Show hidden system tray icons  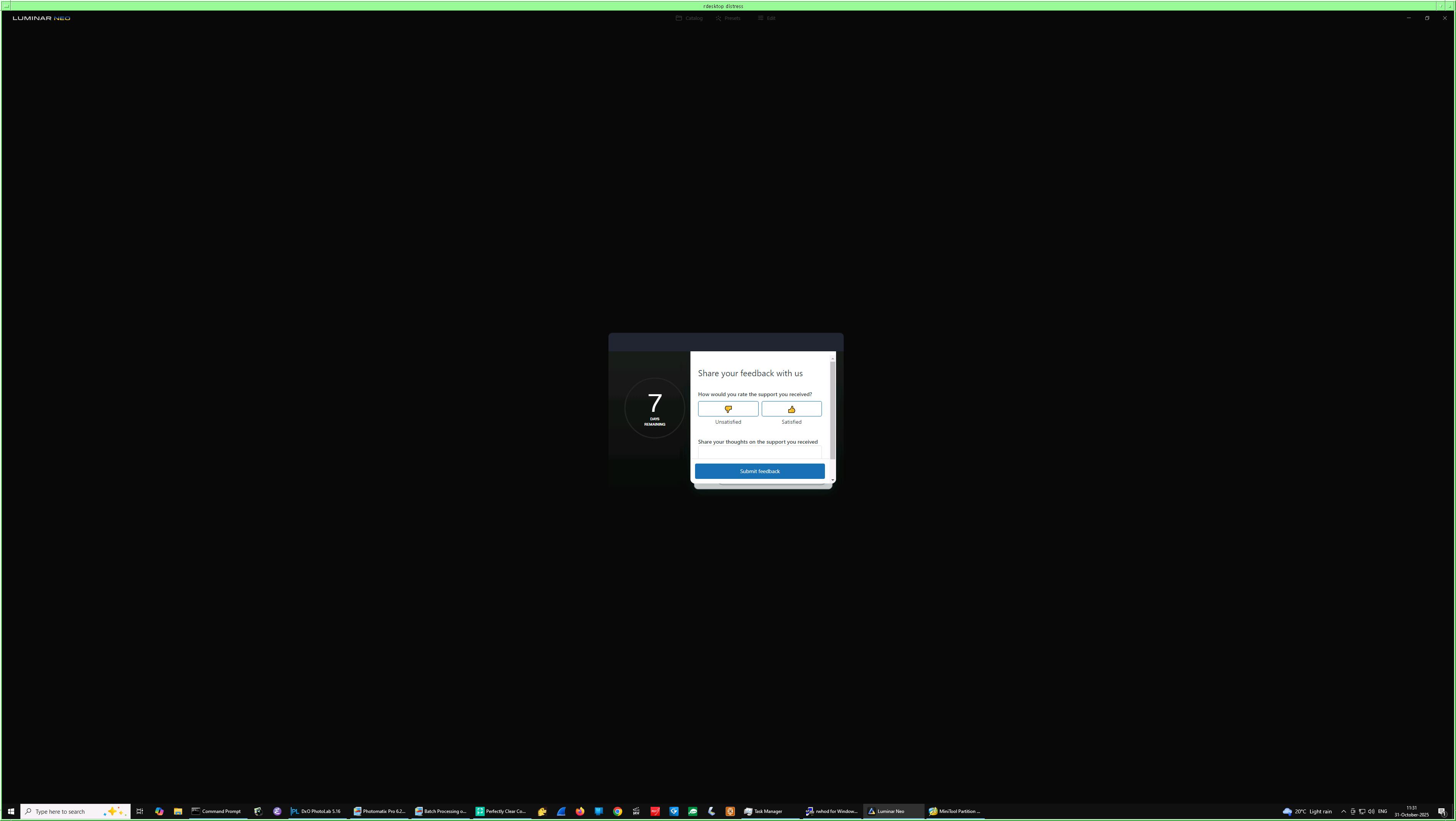click(x=1343, y=811)
